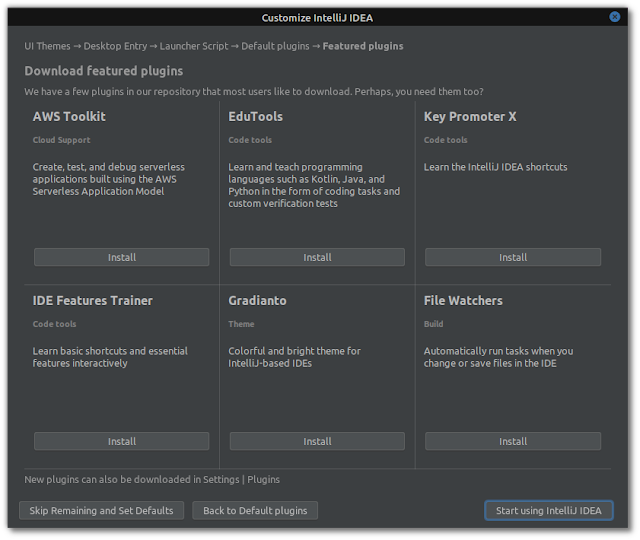Click the Theme category label under Gradianto
The height and width of the screenshot is (540, 640).
click(x=241, y=324)
